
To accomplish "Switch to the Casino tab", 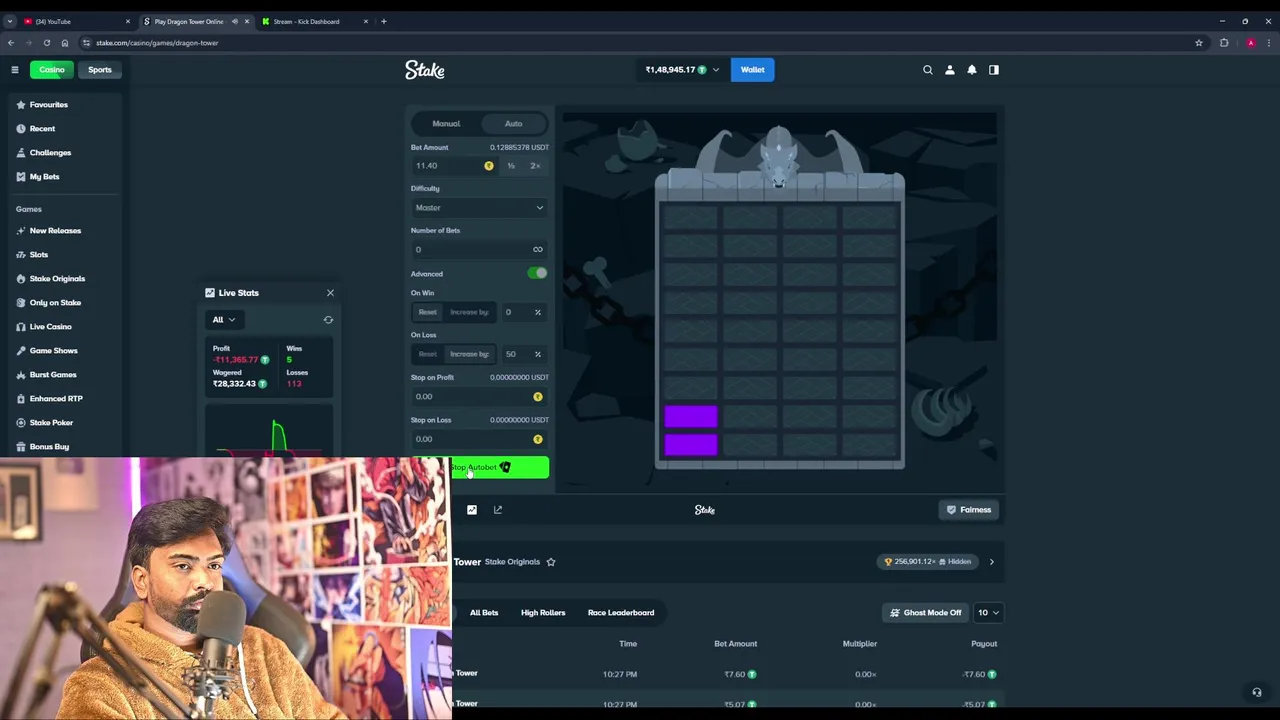I will 51,70.
